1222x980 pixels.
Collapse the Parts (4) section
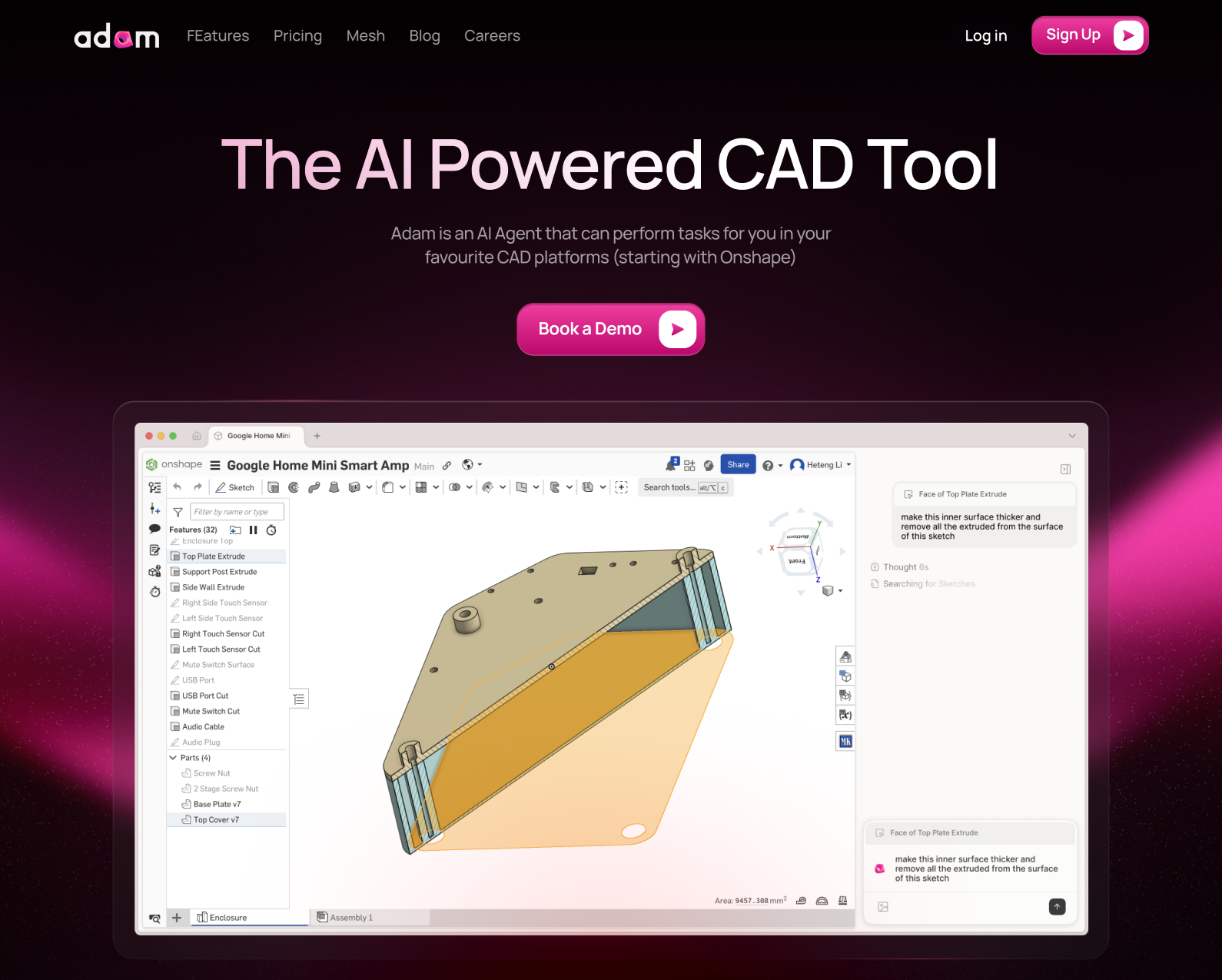pos(173,758)
